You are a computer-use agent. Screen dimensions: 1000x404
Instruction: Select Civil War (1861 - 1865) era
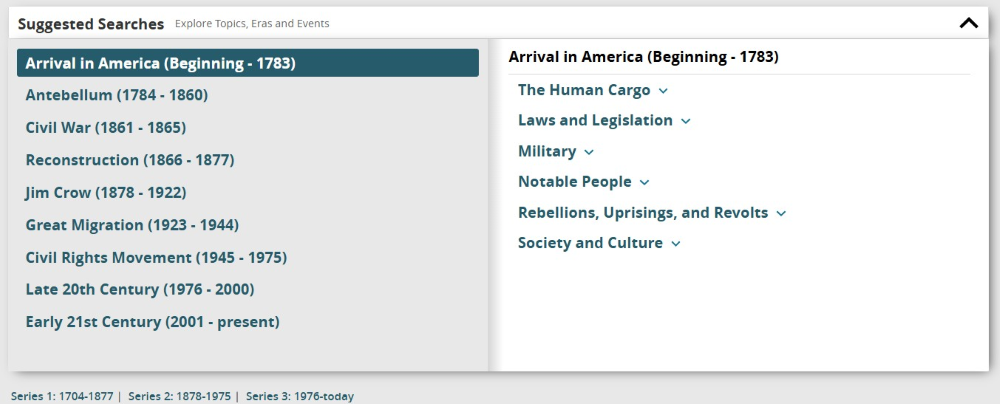tap(105, 127)
